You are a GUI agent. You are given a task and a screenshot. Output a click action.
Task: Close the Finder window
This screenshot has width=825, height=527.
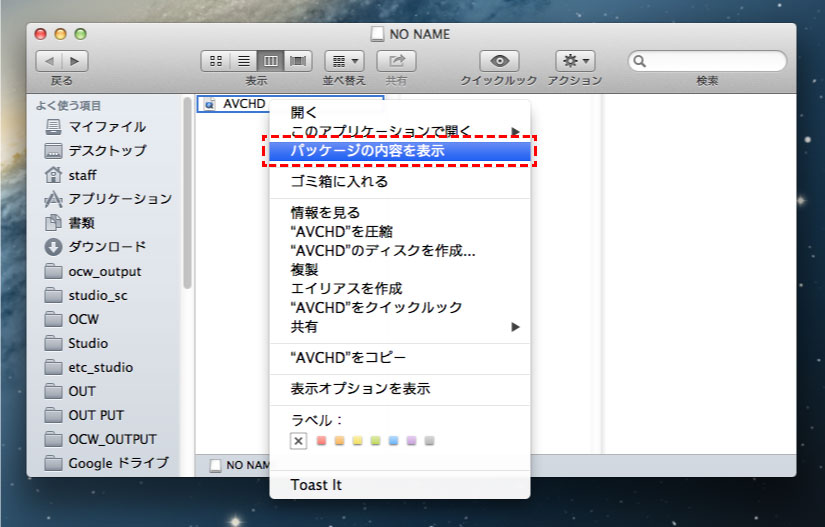(41, 34)
